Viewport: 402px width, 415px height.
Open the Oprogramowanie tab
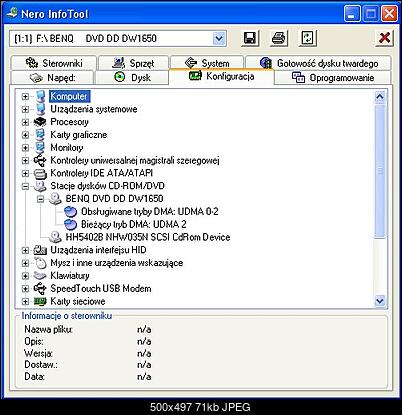[x=333, y=78]
